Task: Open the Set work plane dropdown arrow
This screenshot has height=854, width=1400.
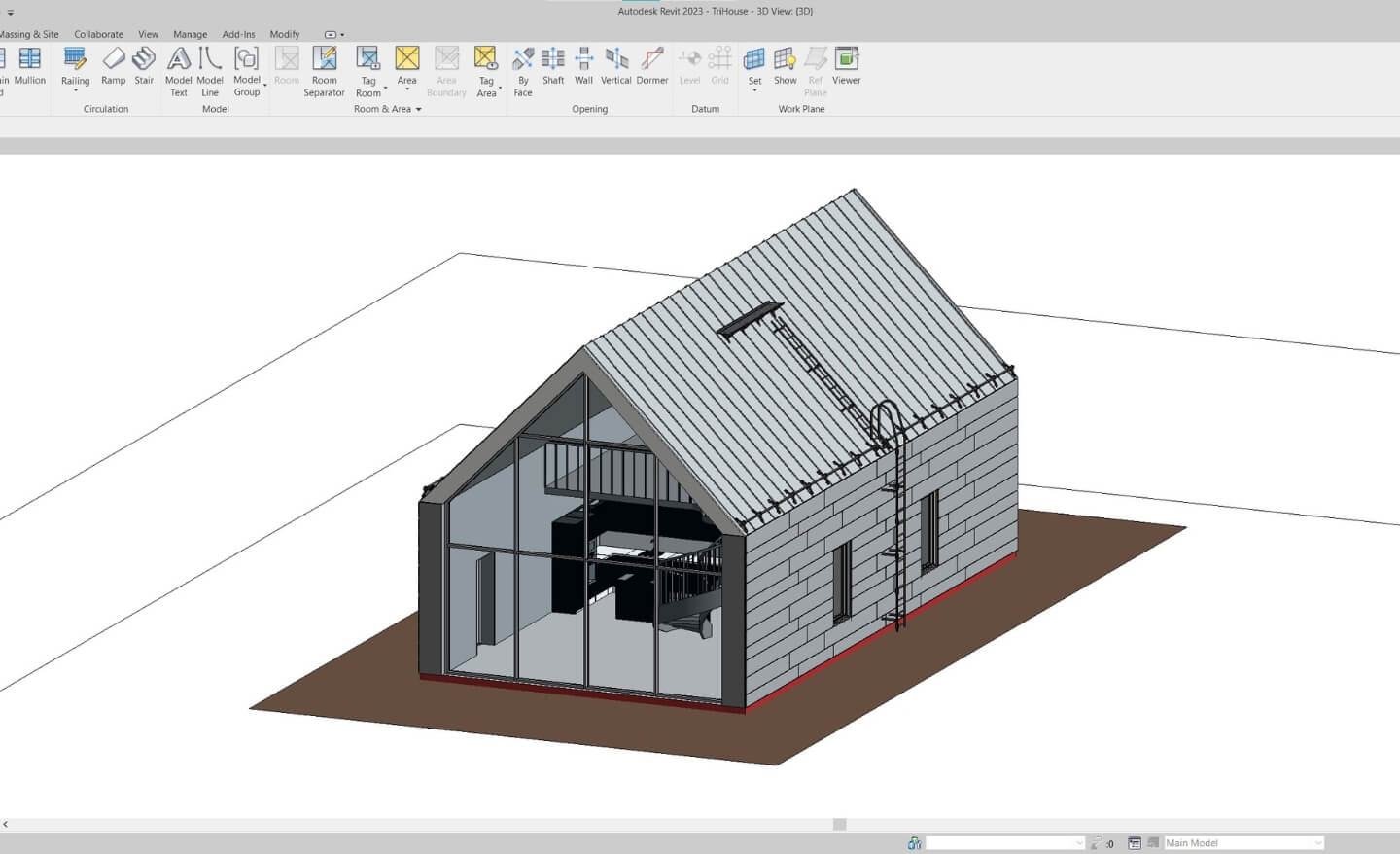Action: 754,90
